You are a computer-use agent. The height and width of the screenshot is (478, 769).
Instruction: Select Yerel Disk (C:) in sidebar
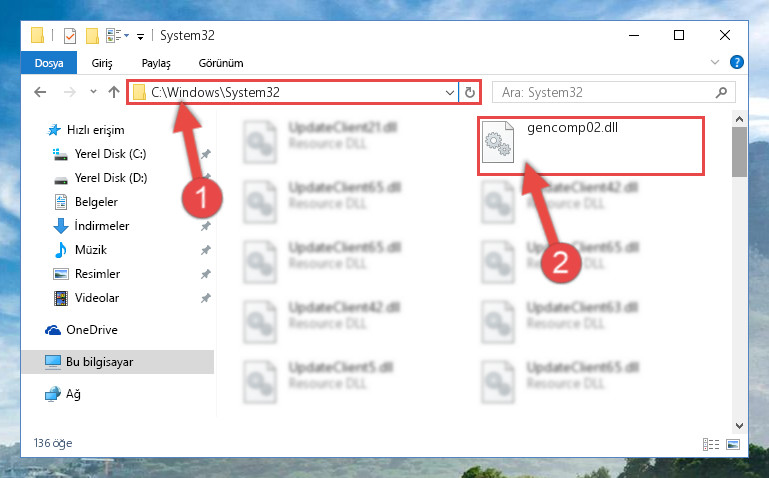pyautogui.click(x=110, y=154)
